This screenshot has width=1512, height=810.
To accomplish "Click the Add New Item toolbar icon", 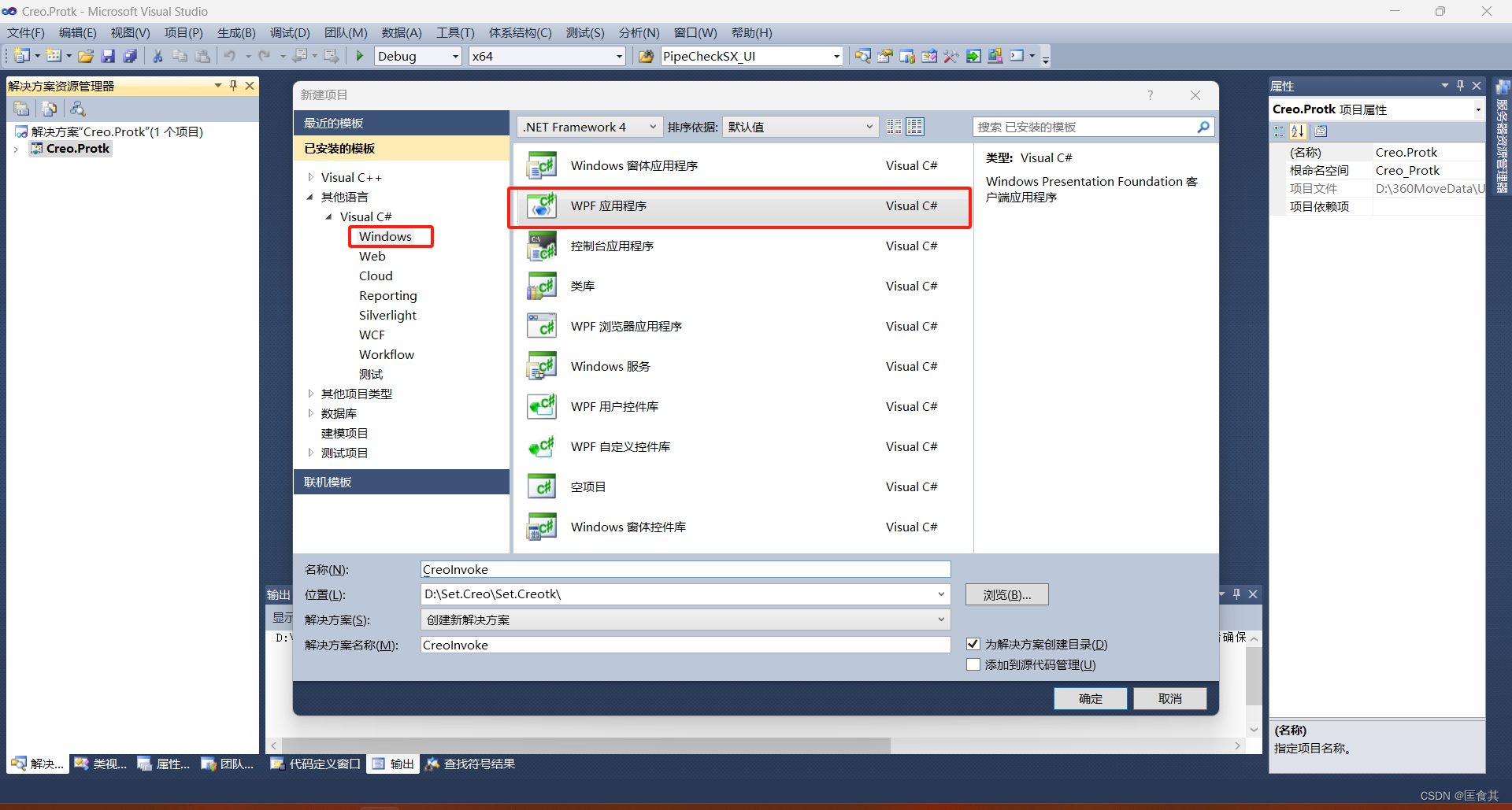I will point(54,56).
